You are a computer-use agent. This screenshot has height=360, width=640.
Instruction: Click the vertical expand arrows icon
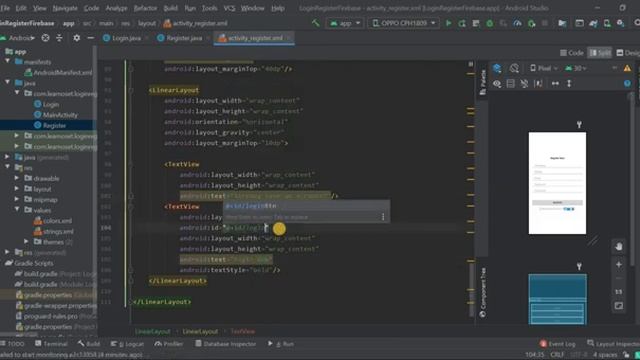click(569, 84)
